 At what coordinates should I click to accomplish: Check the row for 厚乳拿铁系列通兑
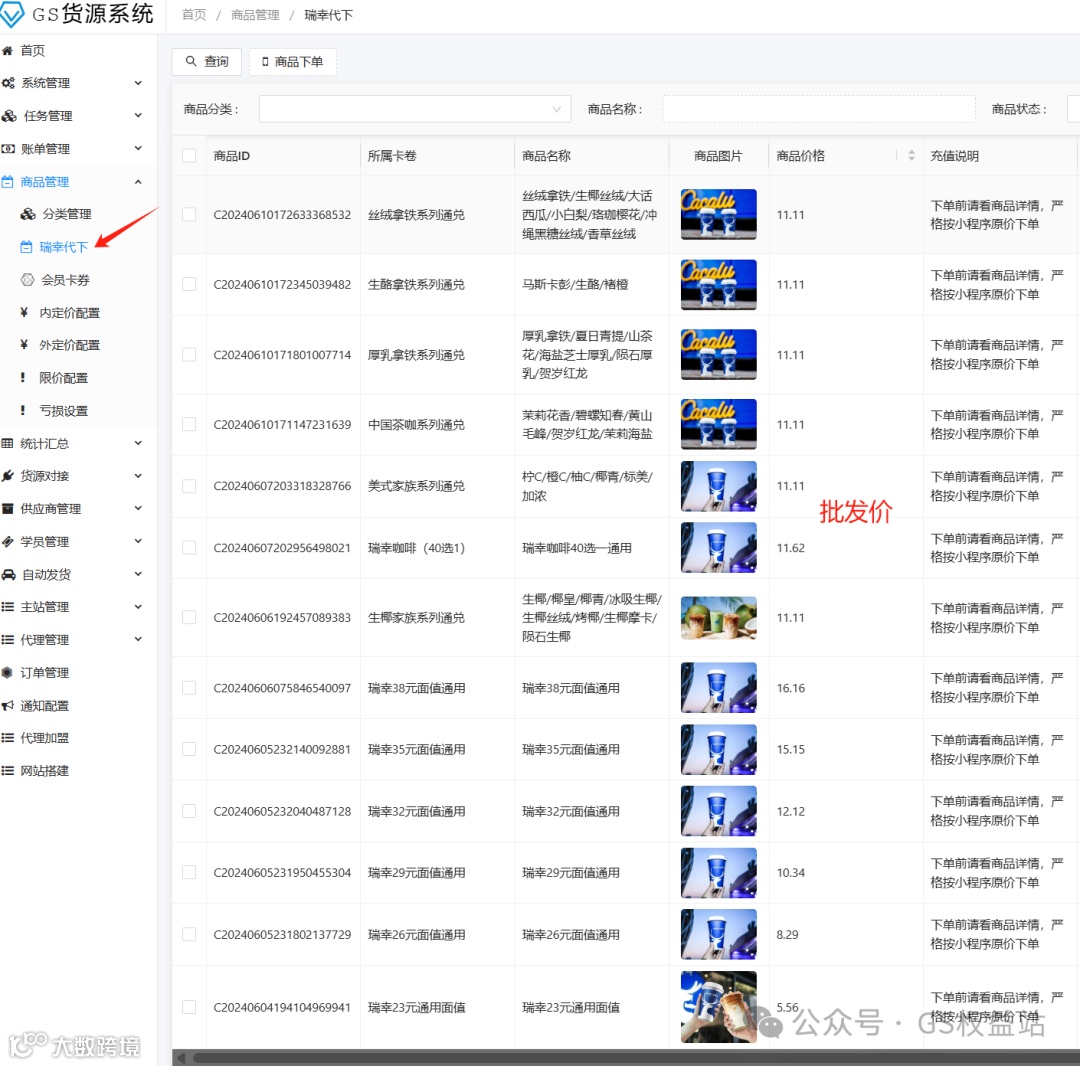[189, 355]
